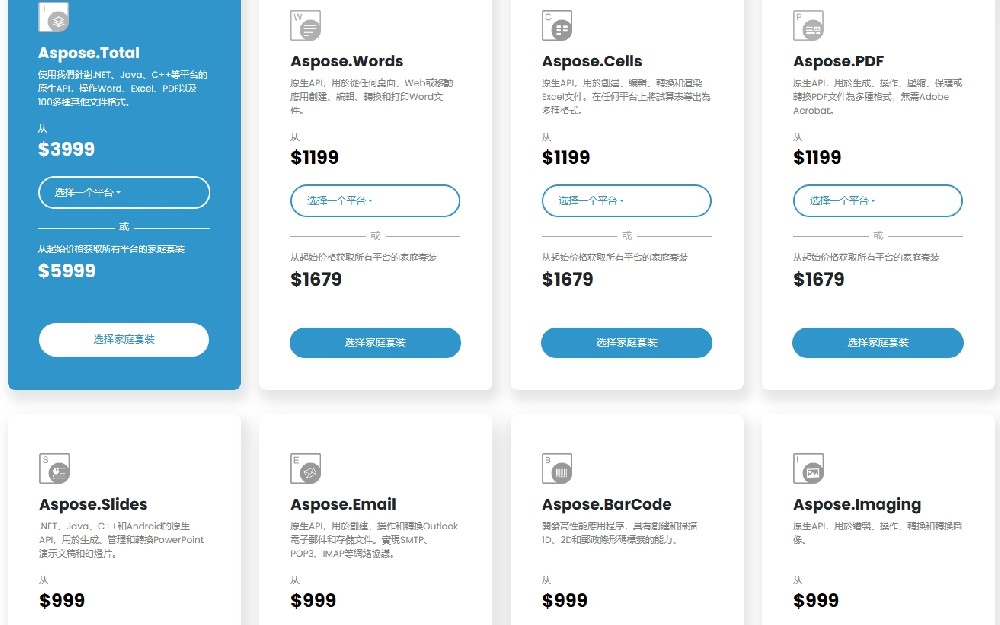Image resolution: width=1000 pixels, height=625 pixels.
Task: Click the Aspose.Slides product icon
Action: tap(55, 469)
